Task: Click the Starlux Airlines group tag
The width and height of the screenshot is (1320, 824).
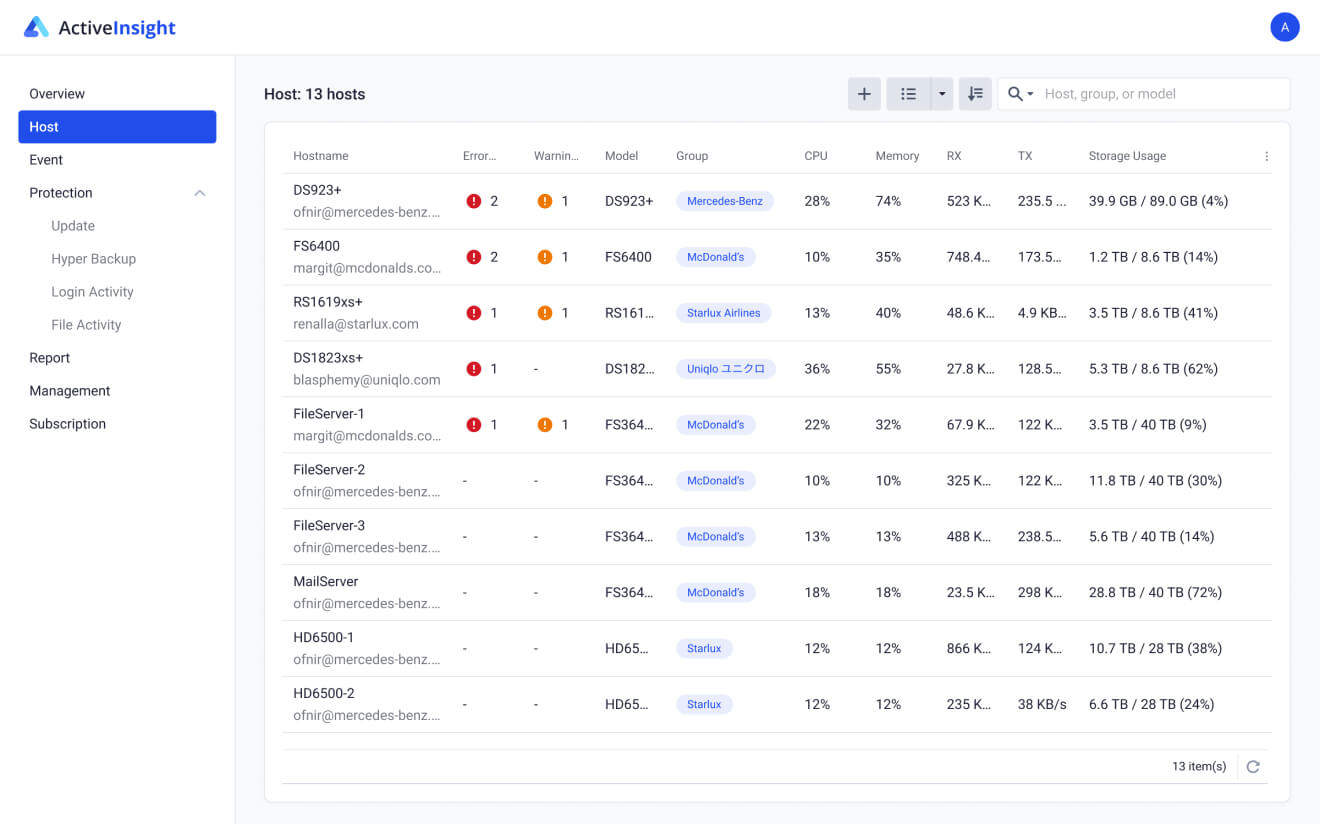Action: point(723,313)
